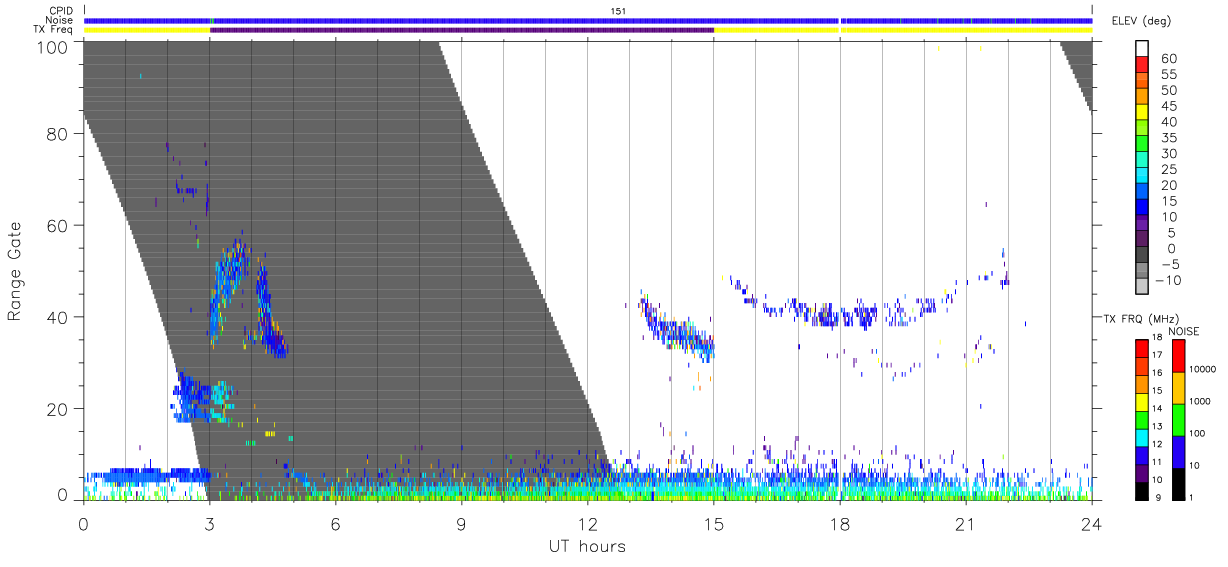Click x-axis tick label "12"

pyautogui.click(x=587, y=524)
